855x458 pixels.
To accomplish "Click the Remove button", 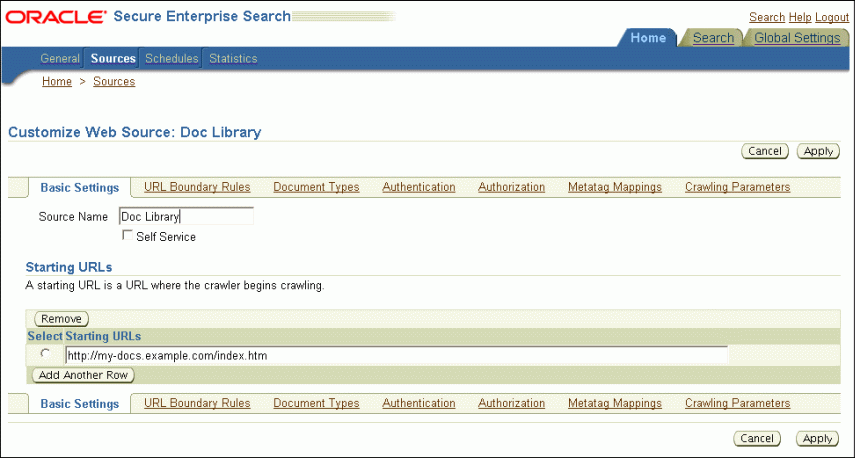I will (x=62, y=319).
